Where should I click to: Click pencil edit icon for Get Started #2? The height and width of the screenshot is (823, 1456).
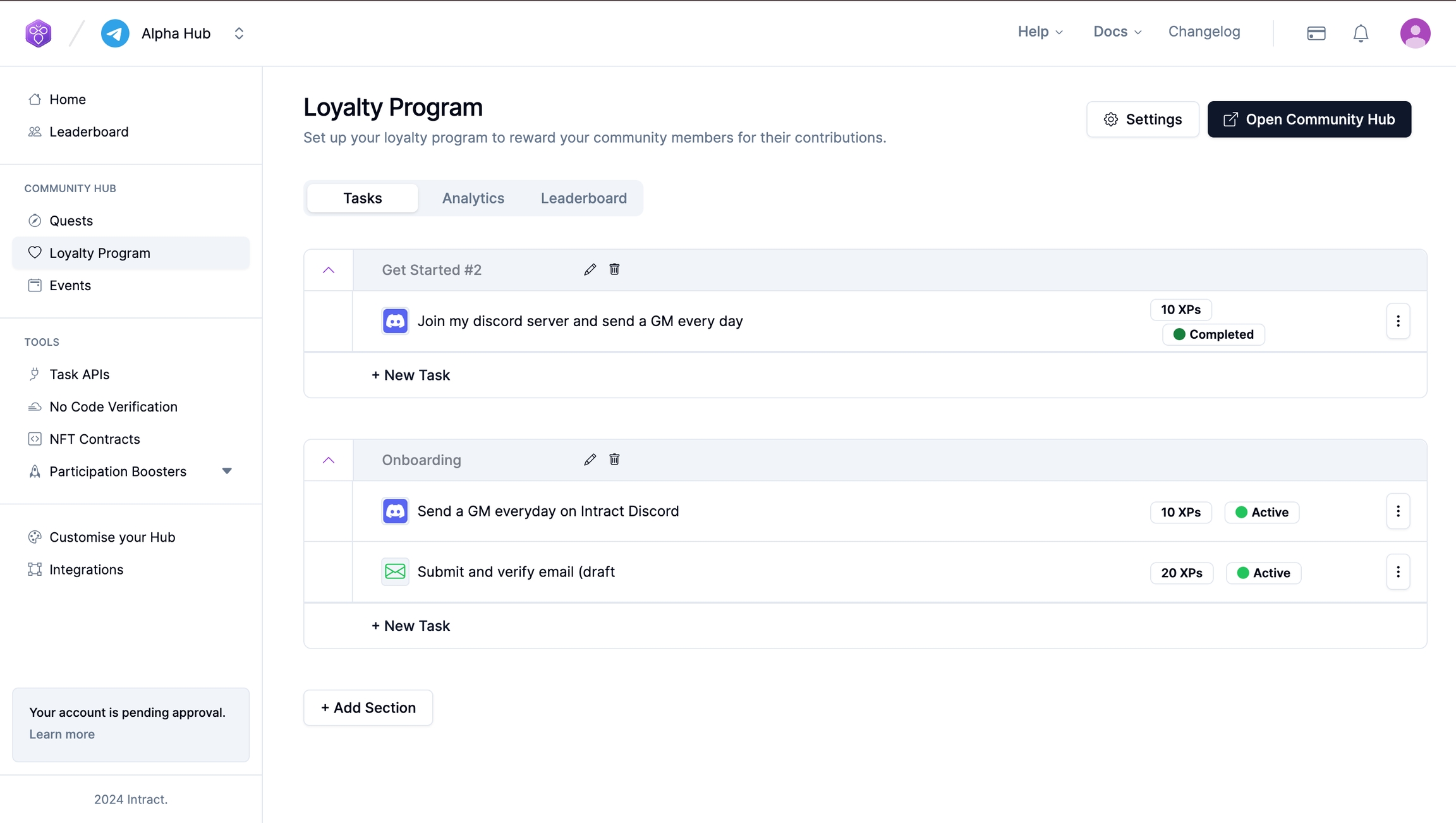590,270
